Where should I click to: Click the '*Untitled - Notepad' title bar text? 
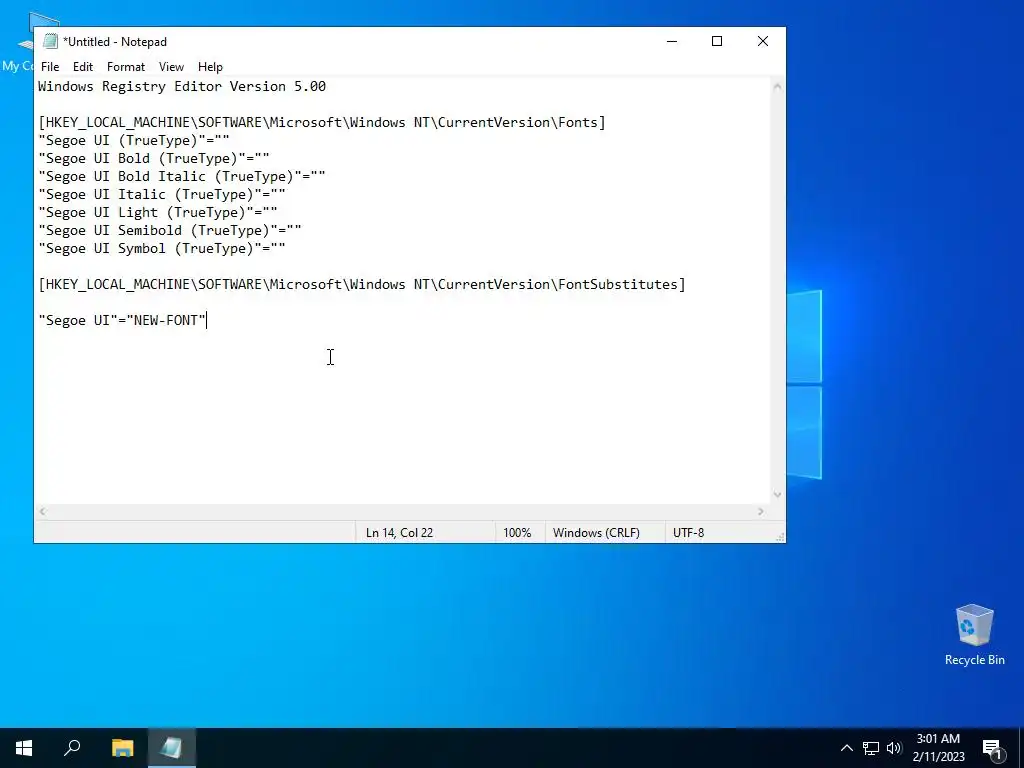point(115,42)
